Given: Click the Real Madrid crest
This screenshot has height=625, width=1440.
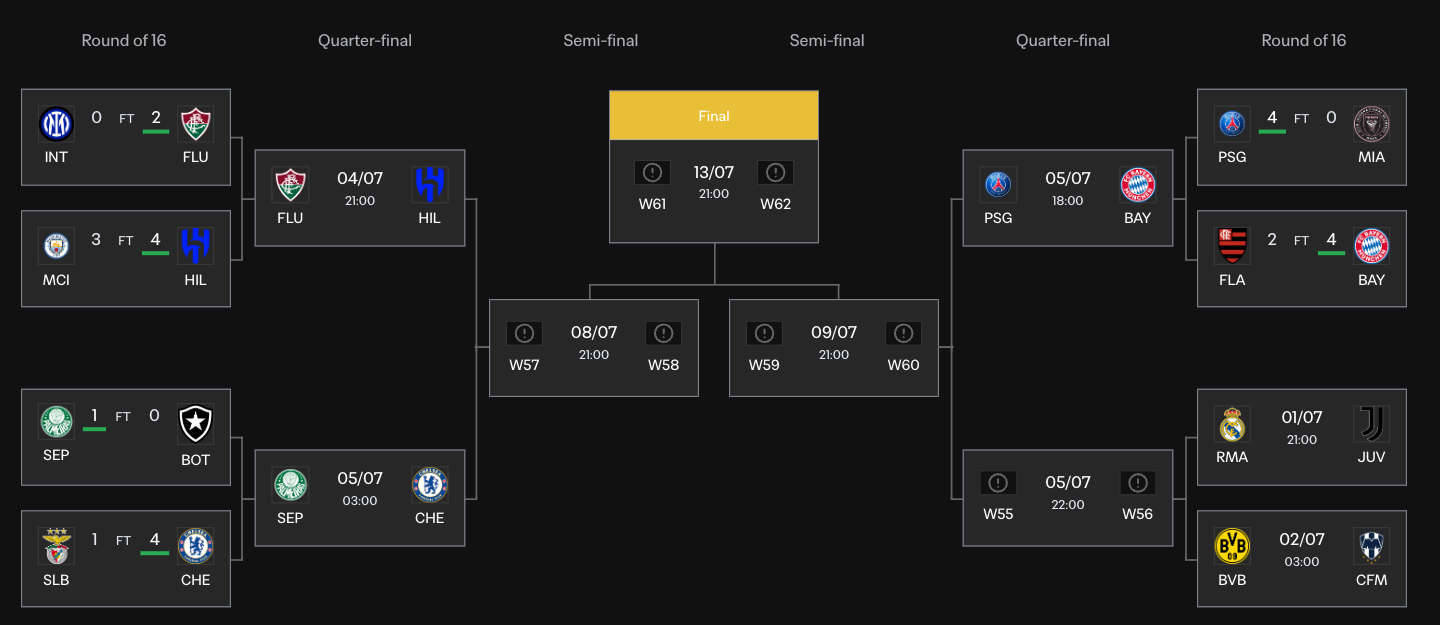Looking at the screenshot, I should (1232, 424).
